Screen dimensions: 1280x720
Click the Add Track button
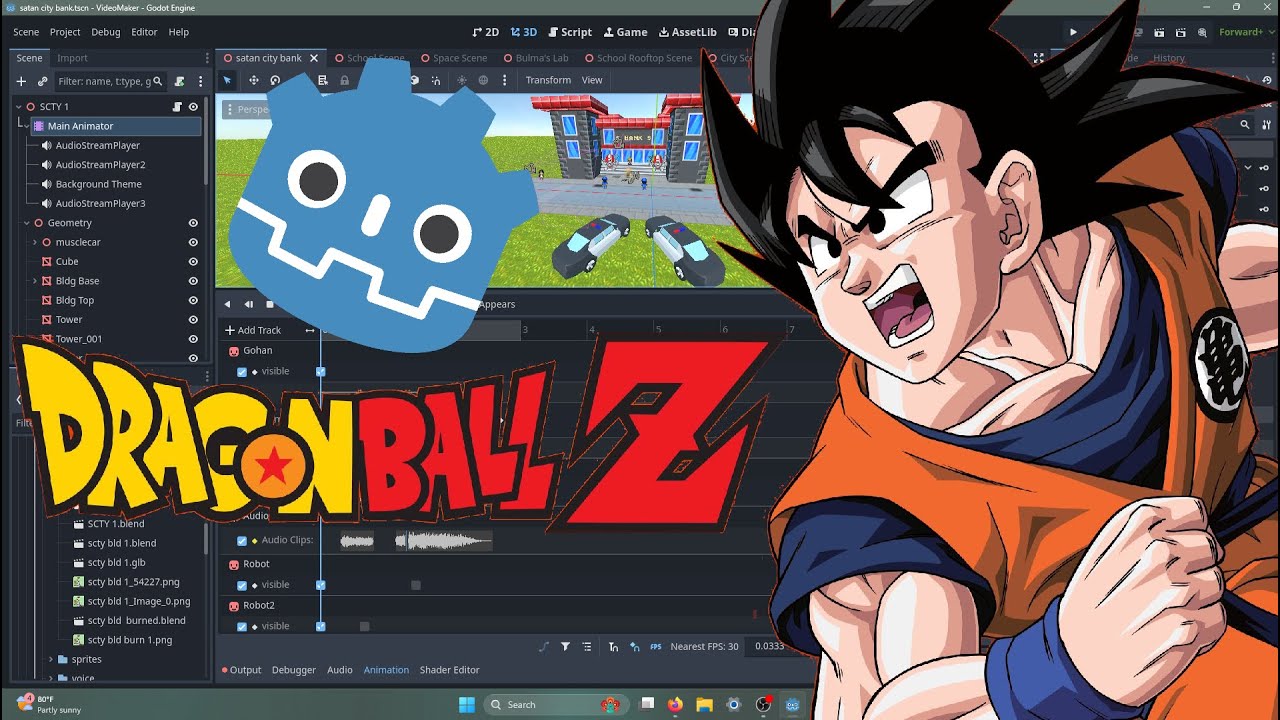pos(253,330)
